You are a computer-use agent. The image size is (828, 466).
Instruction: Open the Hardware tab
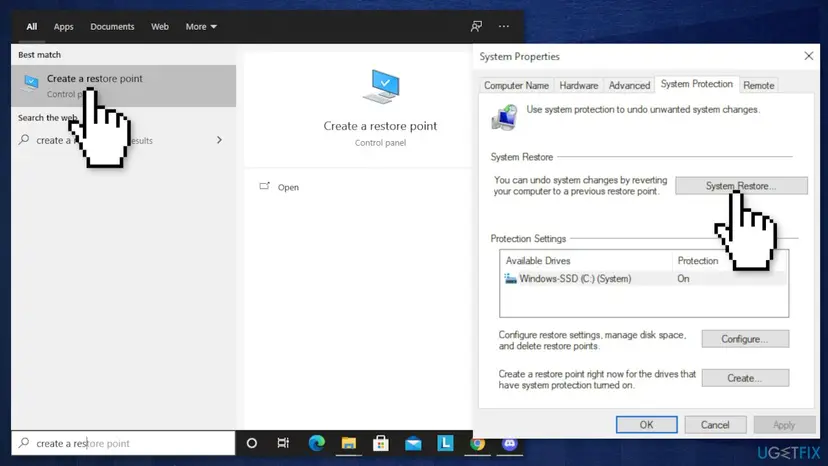(579, 86)
